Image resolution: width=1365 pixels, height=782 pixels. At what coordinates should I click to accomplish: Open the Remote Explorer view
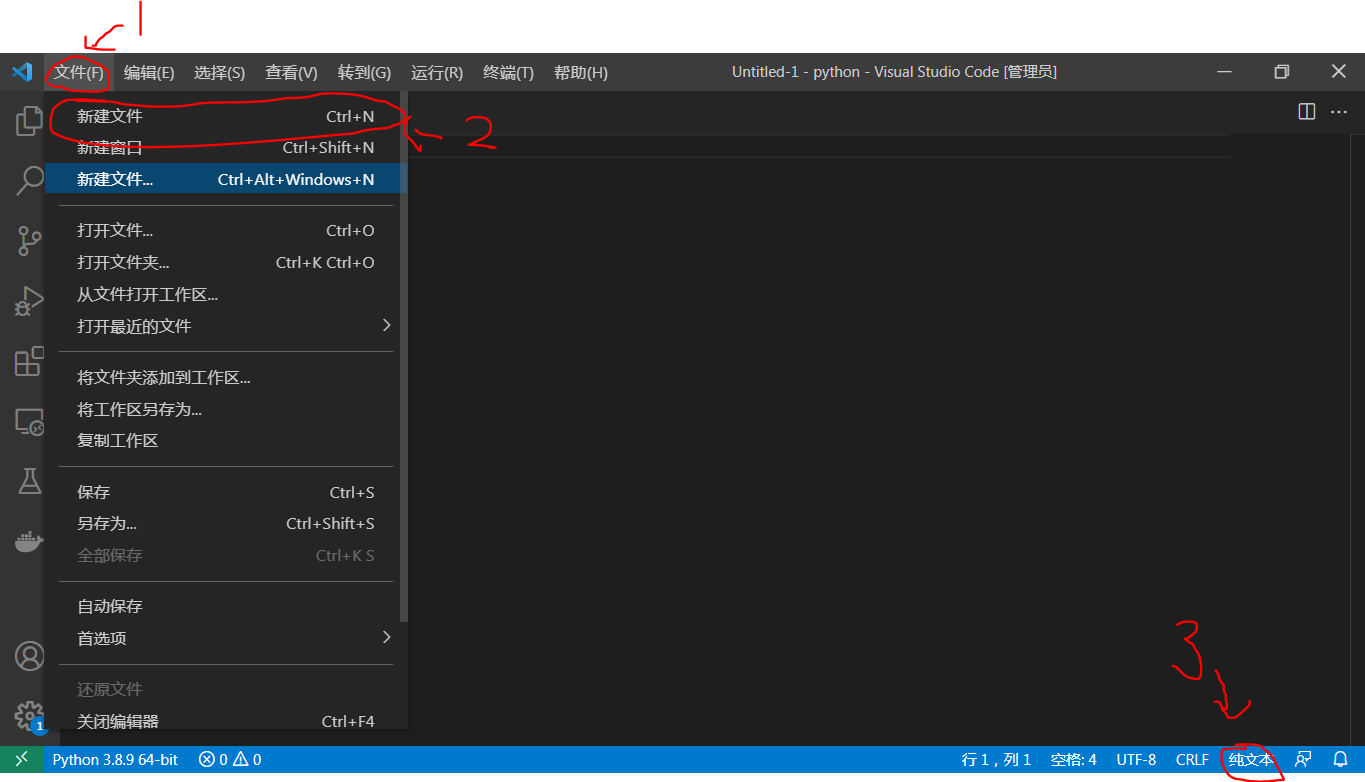click(28, 421)
